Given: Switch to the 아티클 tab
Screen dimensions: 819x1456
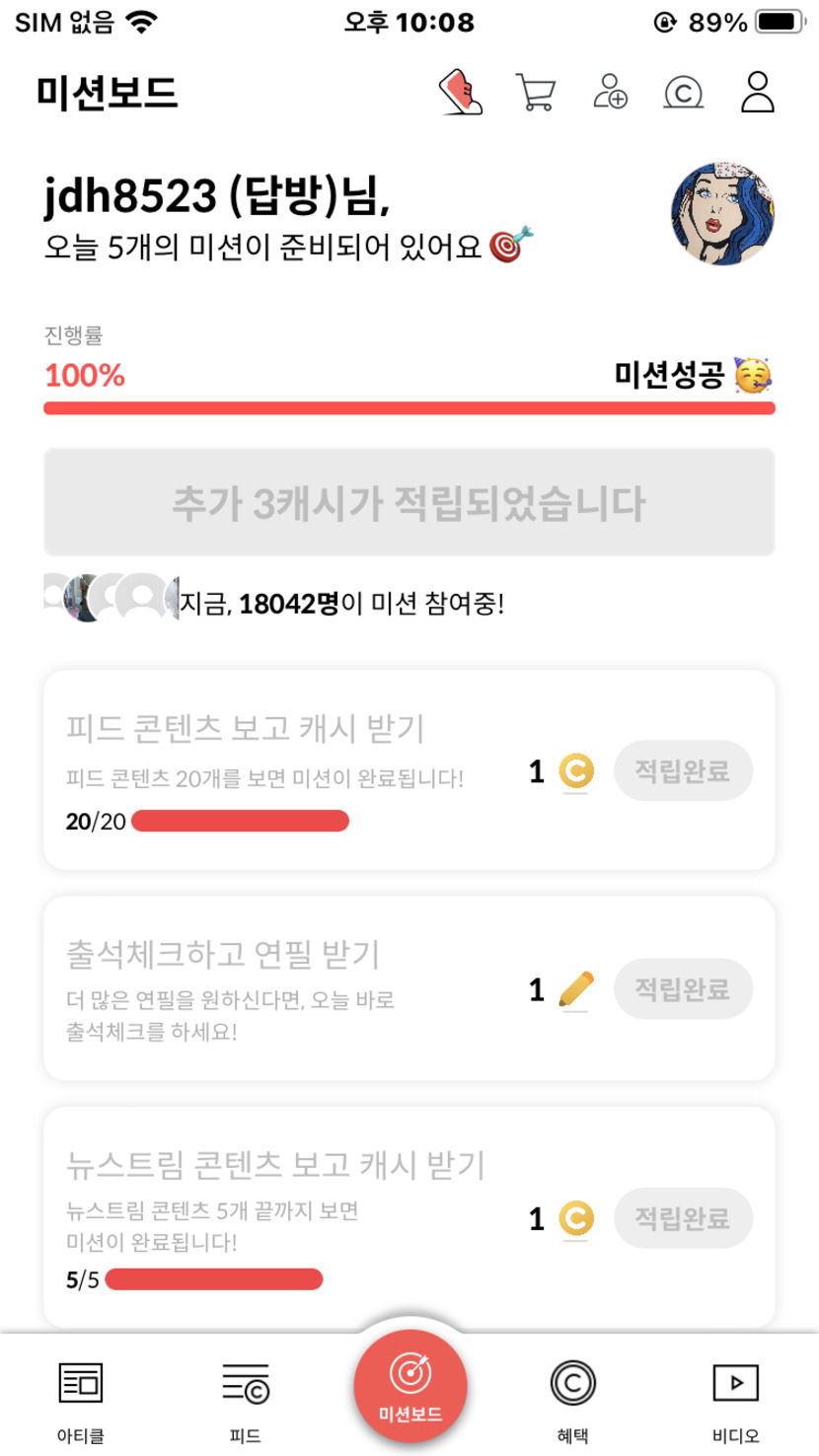Looking at the screenshot, I should 81,1398.
